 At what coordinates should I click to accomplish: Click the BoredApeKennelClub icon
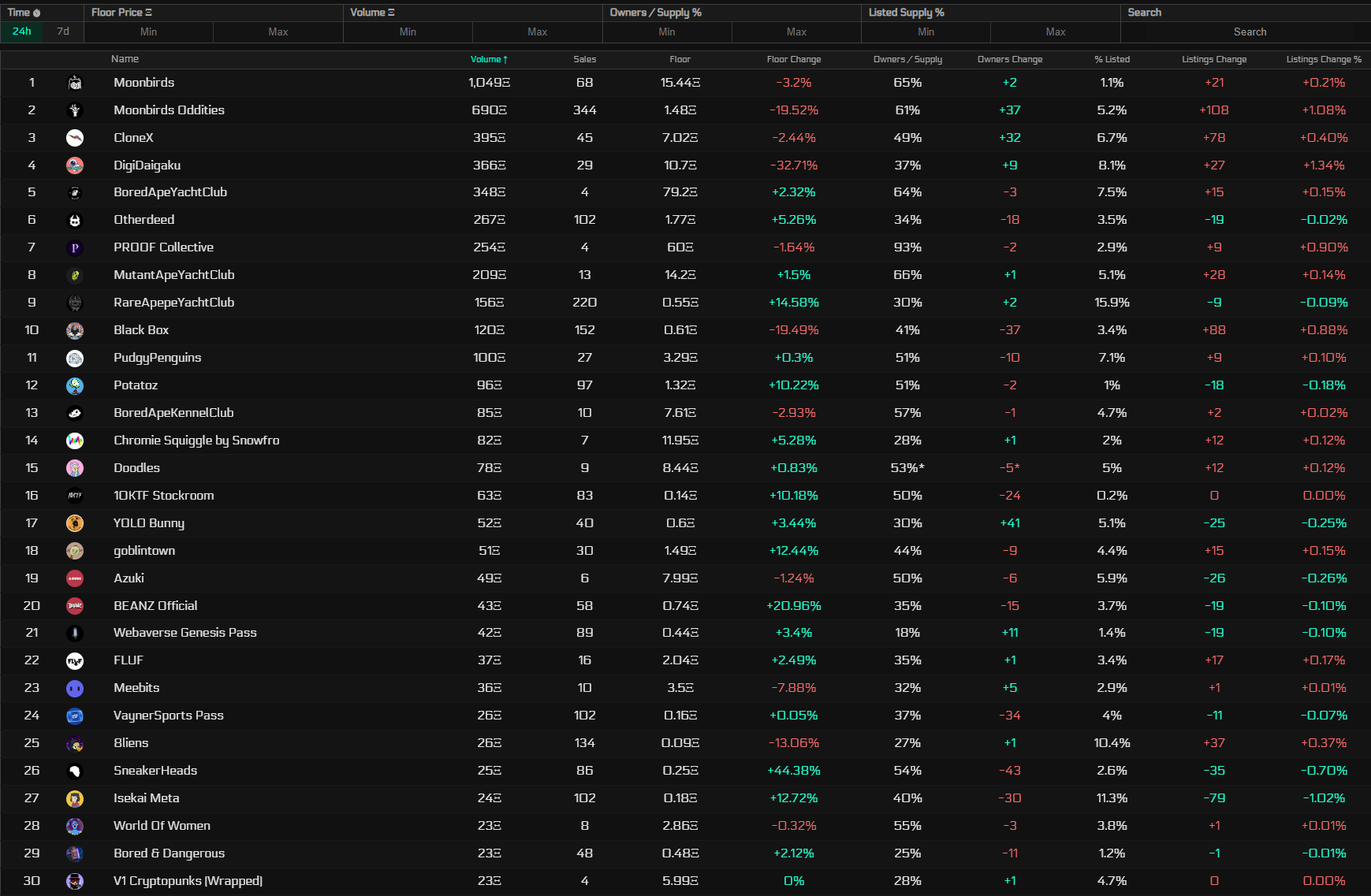tap(75, 413)
